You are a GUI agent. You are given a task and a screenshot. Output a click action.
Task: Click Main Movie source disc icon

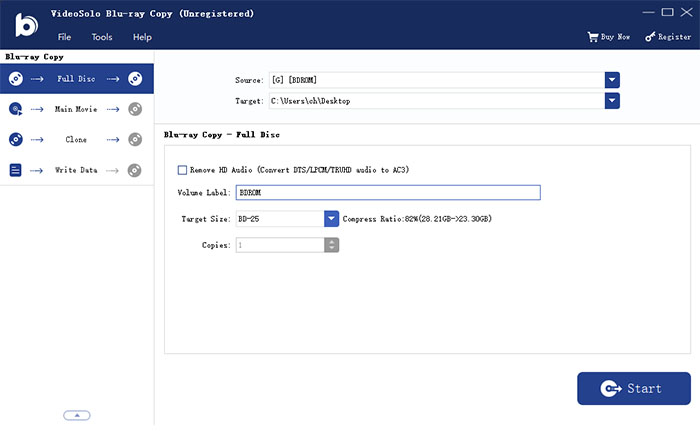tap(16, 109)
